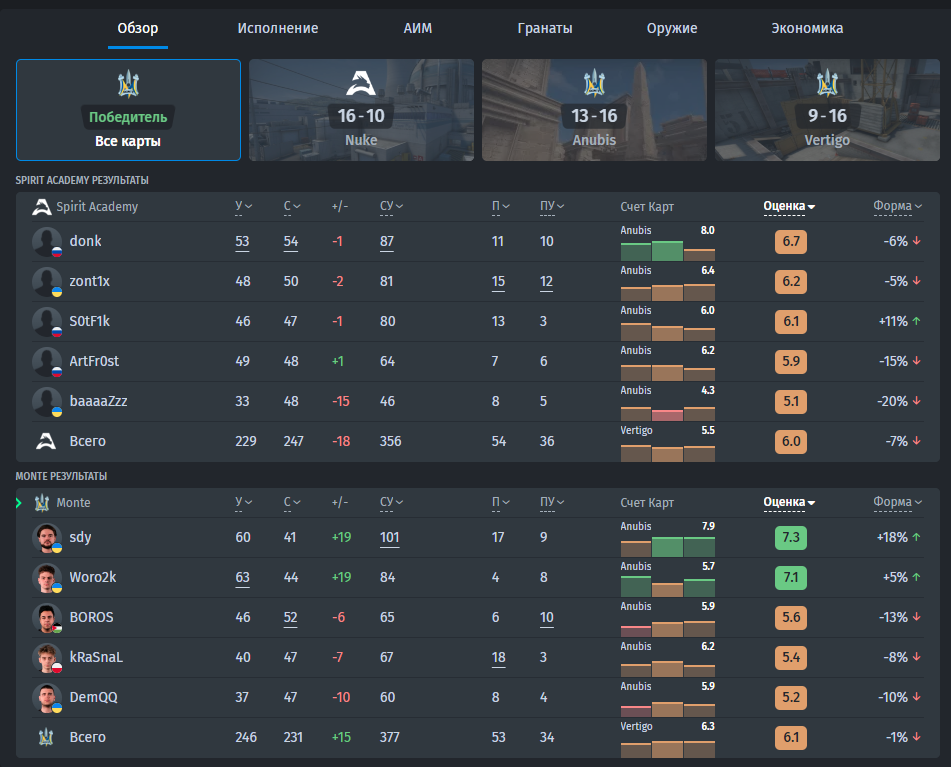The height and width of the screenshot is (767, 951).
Task: Click sdy's avatar photo
Action: (x=47, y=537)
